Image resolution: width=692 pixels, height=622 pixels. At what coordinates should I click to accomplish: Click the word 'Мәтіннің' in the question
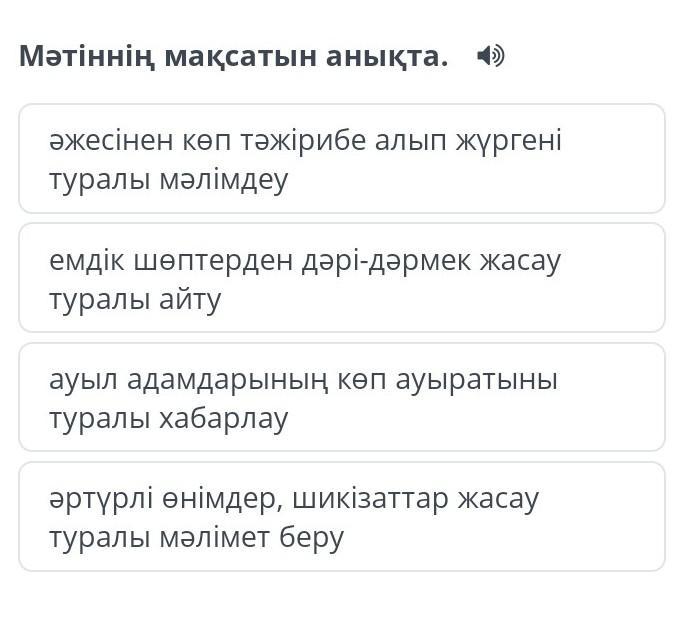tap(87, 57)
